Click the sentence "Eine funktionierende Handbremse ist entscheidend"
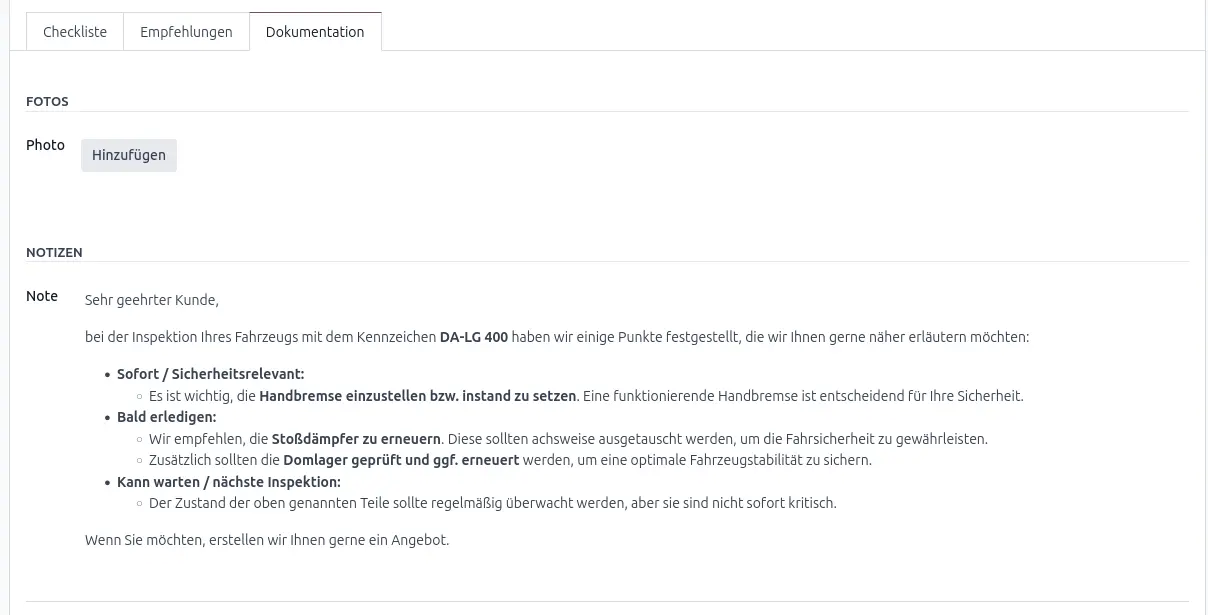 [x=802, y=396]
